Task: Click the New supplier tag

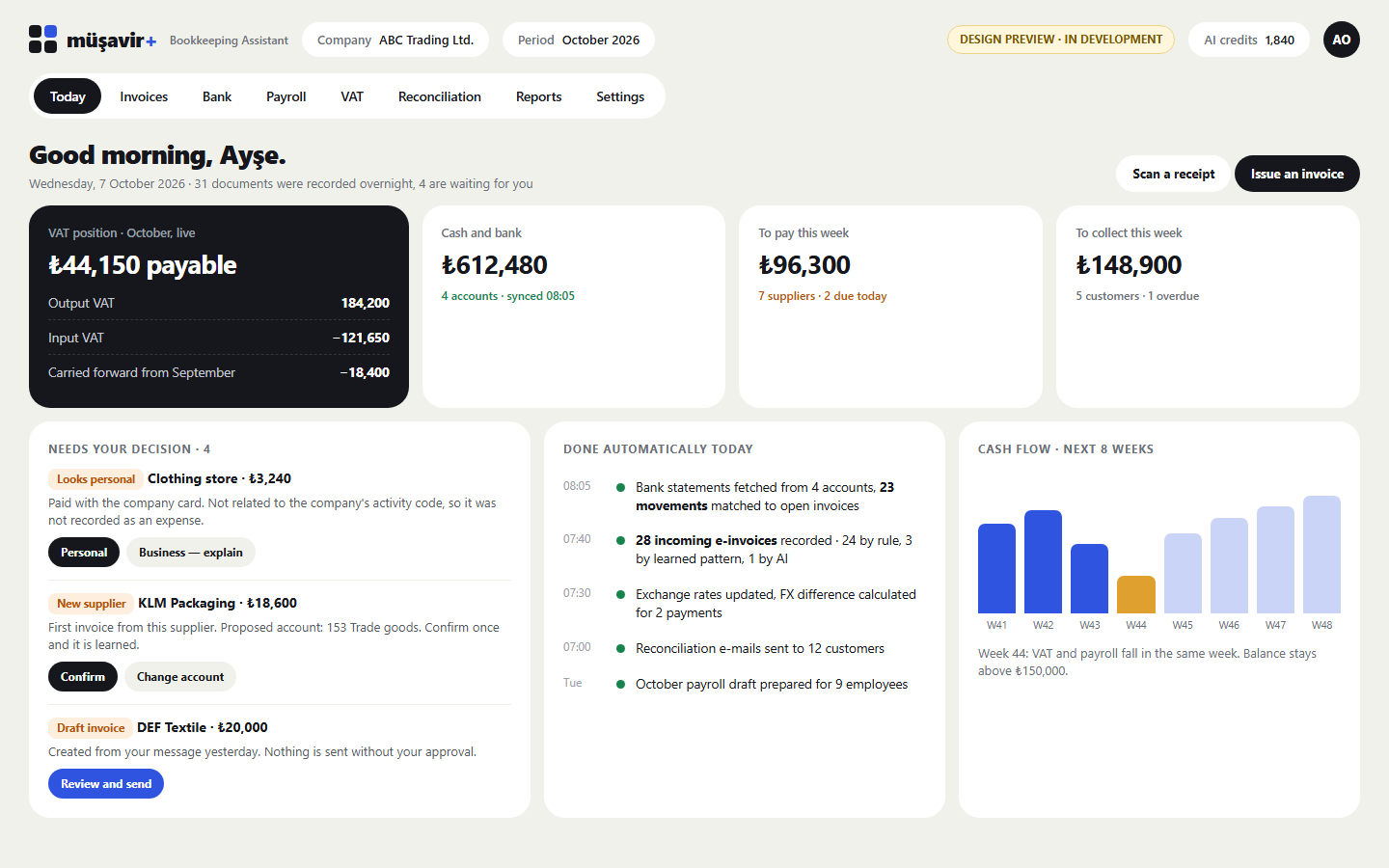Action: tap(91, 604)
